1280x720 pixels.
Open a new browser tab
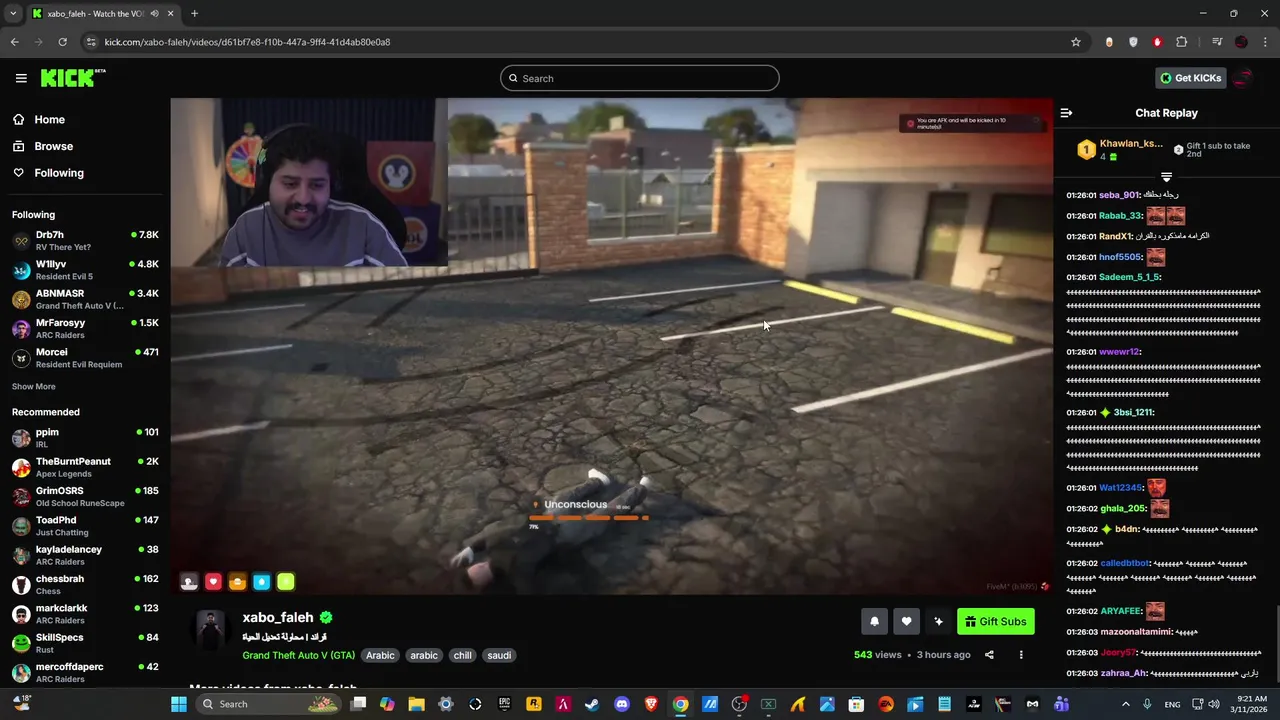(194, 14)
